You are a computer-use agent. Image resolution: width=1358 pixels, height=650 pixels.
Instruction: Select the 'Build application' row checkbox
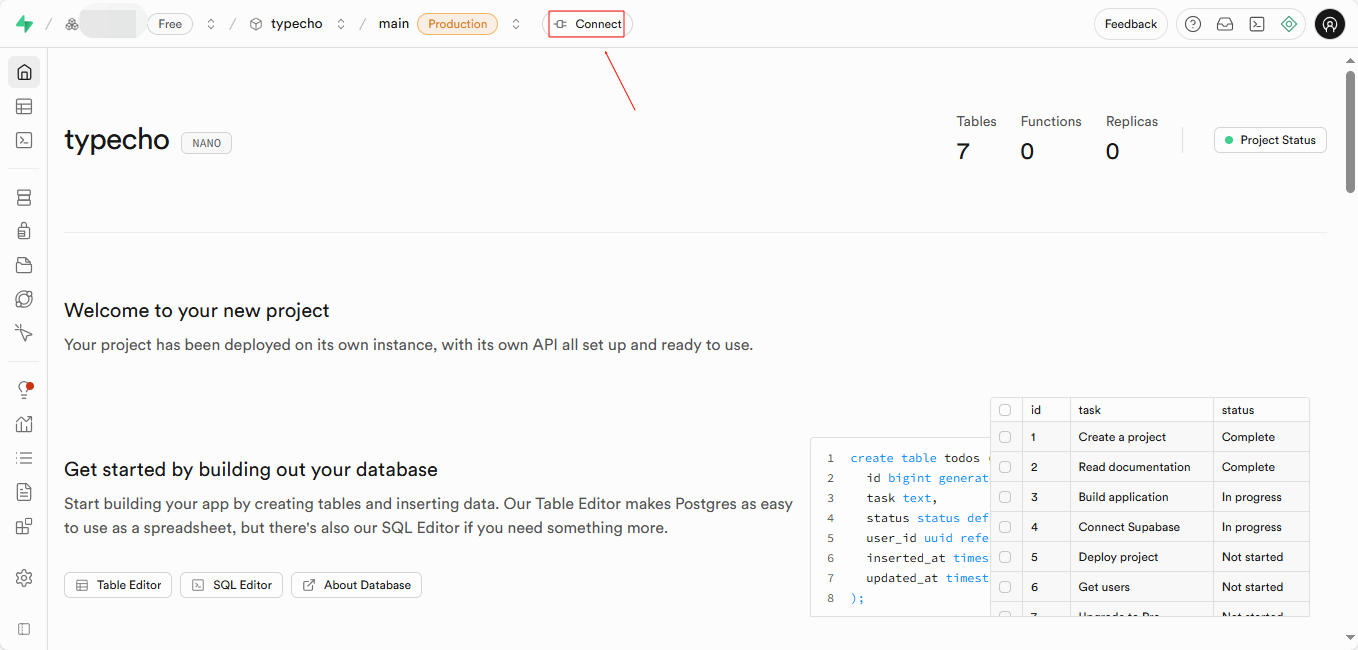1005,497
